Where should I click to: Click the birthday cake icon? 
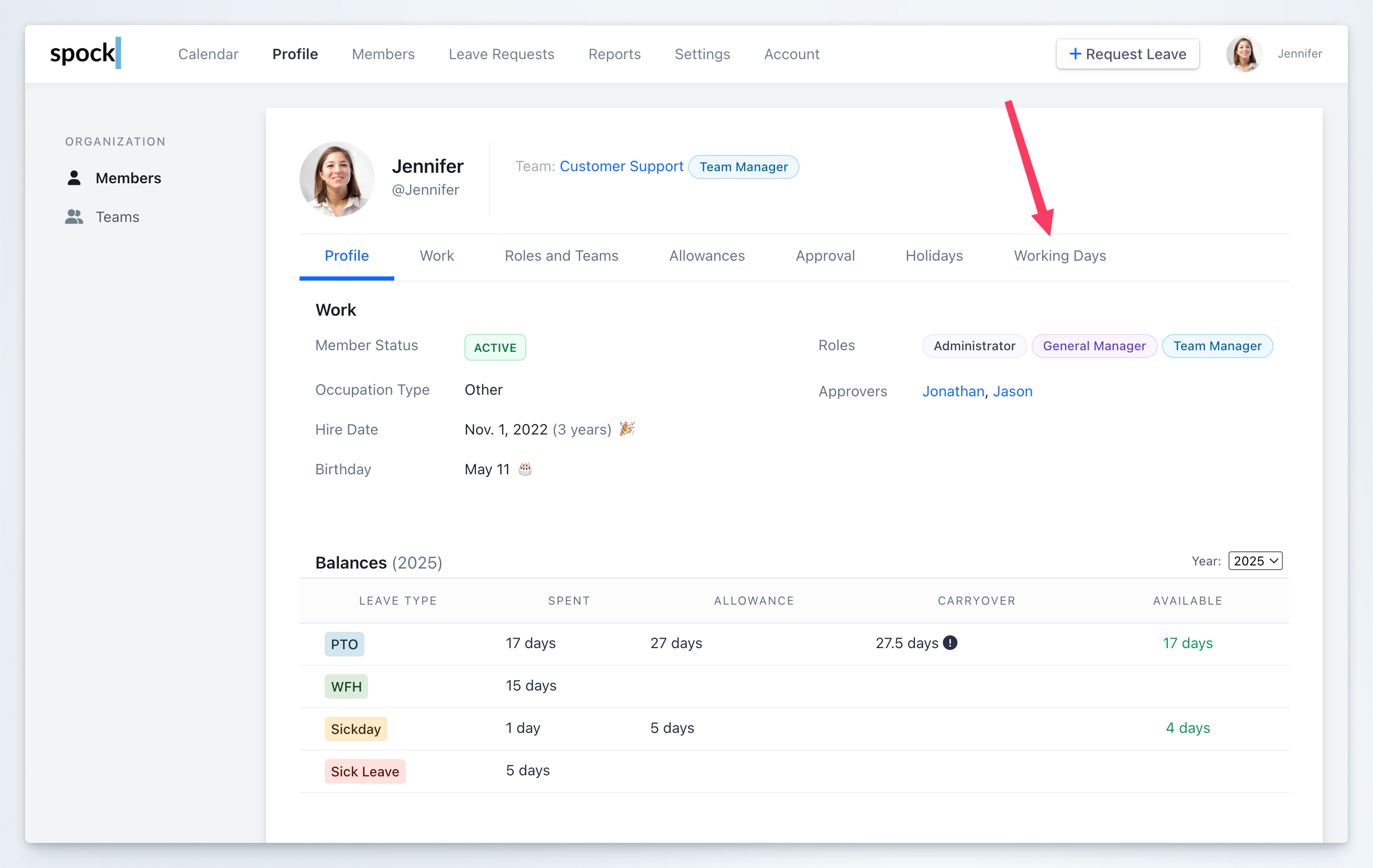point(525,469)
